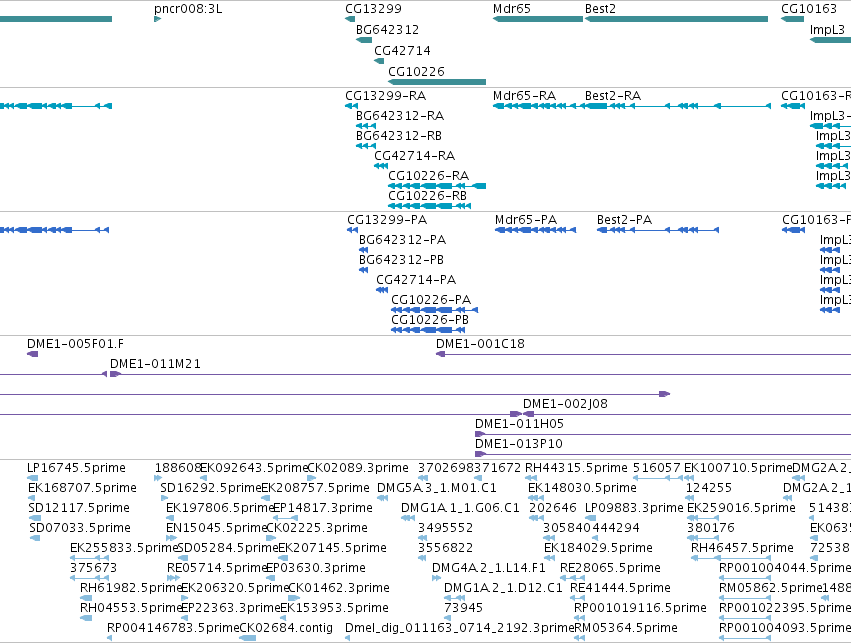Click the CG42714 gene label

point(402,50)
